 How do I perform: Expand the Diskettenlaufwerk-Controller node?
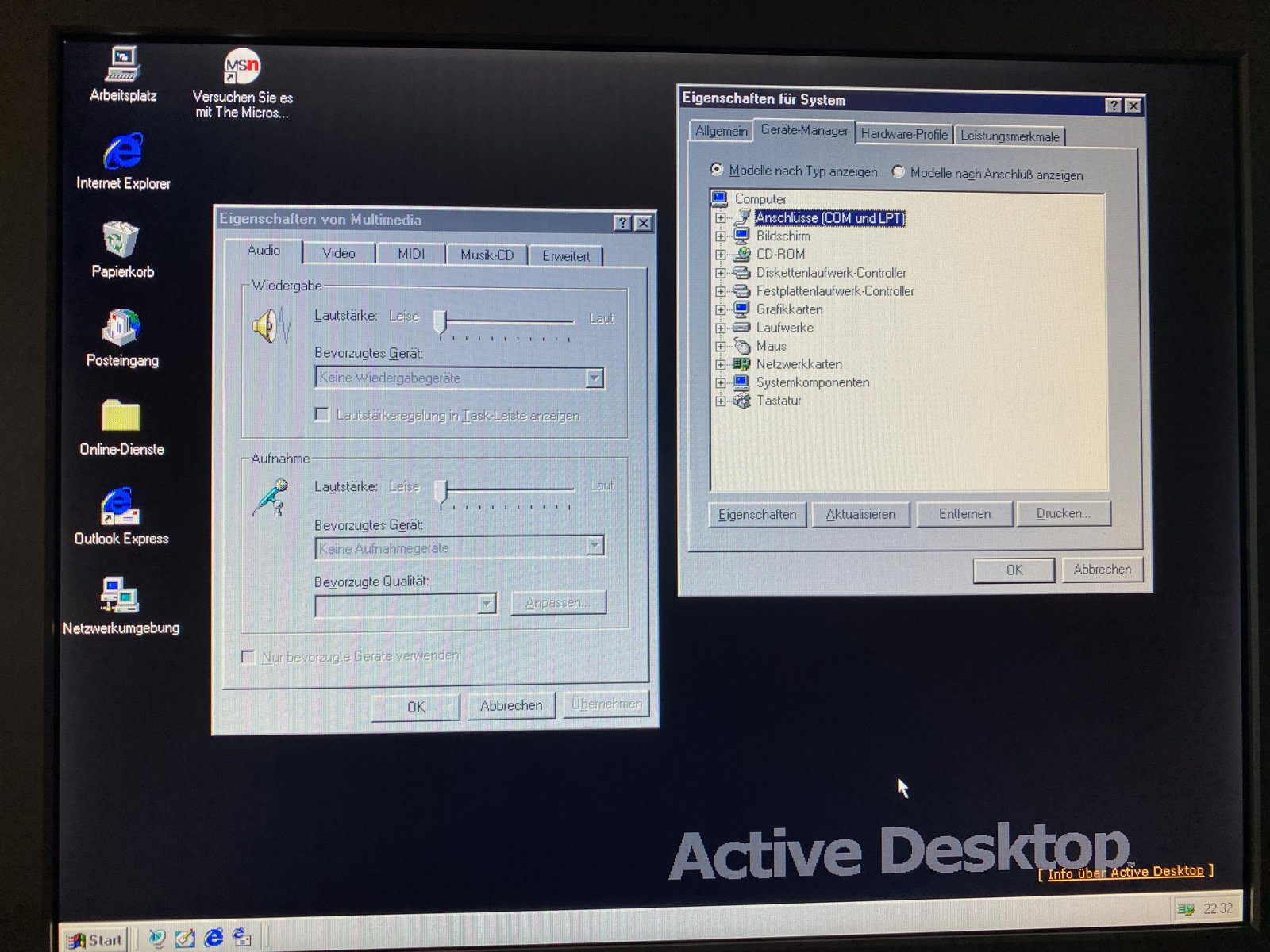coord(721,272)
